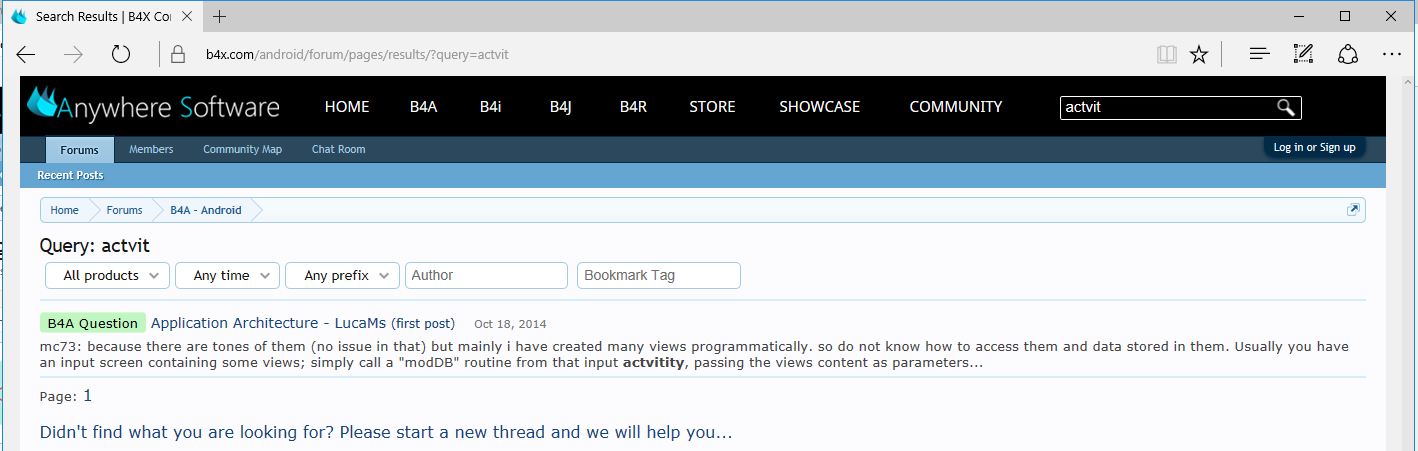Open reading view book icon
This screenshot has height=451, width=1418.
[x=1167, y=54]
